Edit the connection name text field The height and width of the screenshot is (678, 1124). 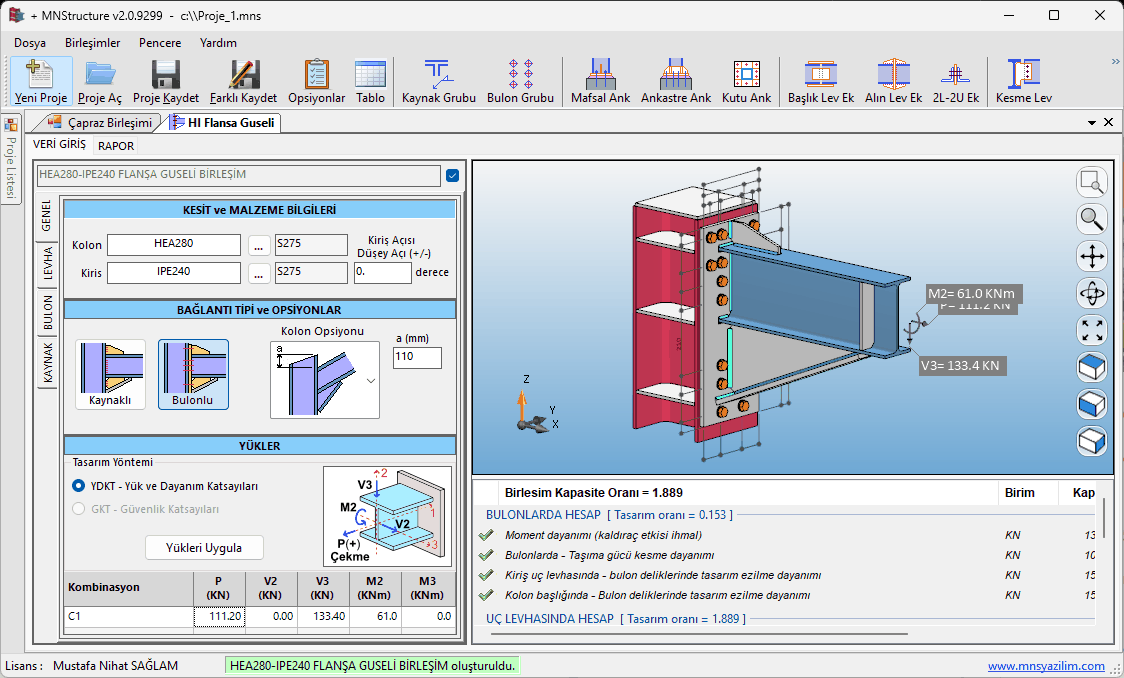(x=239, y=175)
